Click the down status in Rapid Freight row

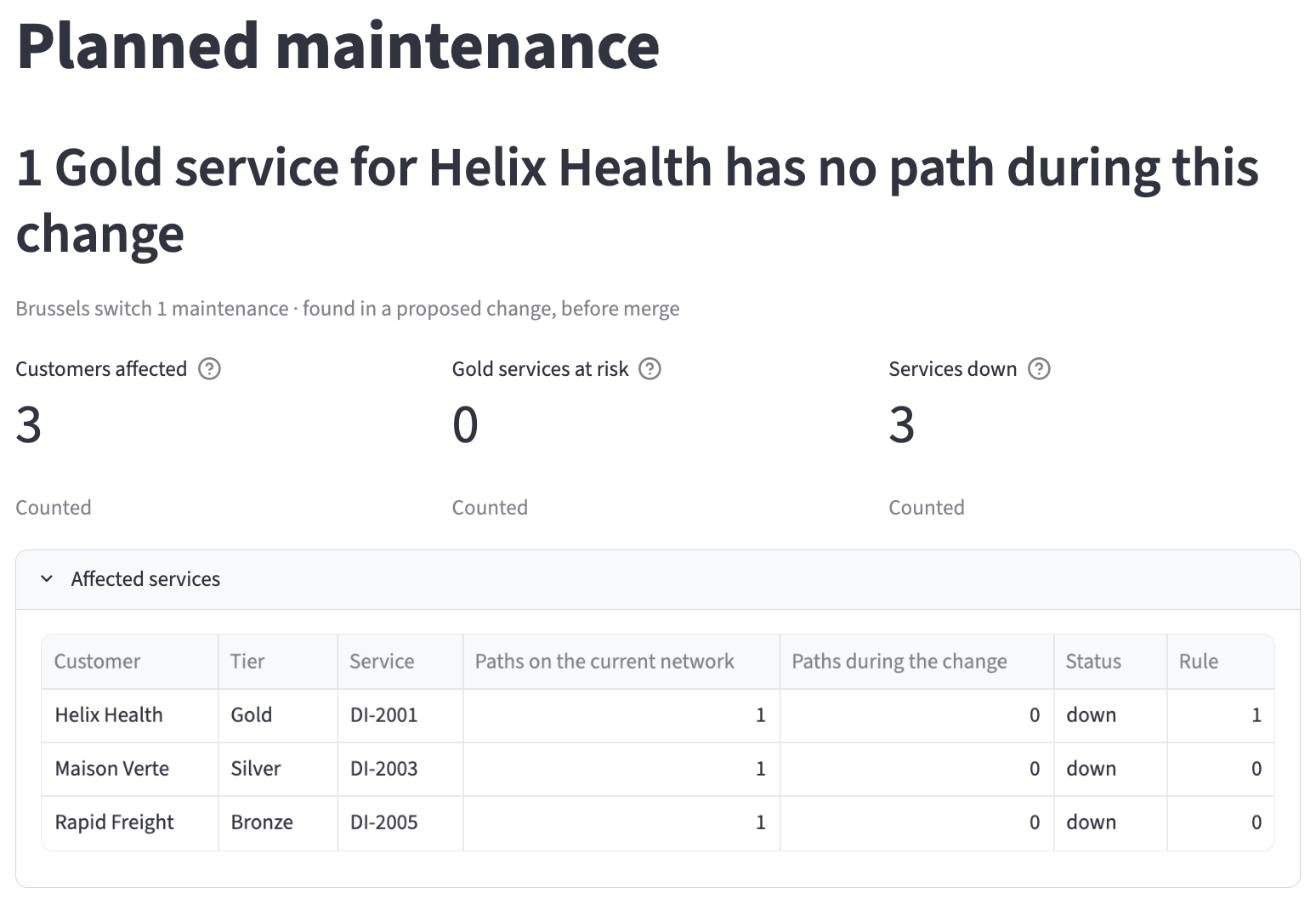click(x=1110, y=823)
